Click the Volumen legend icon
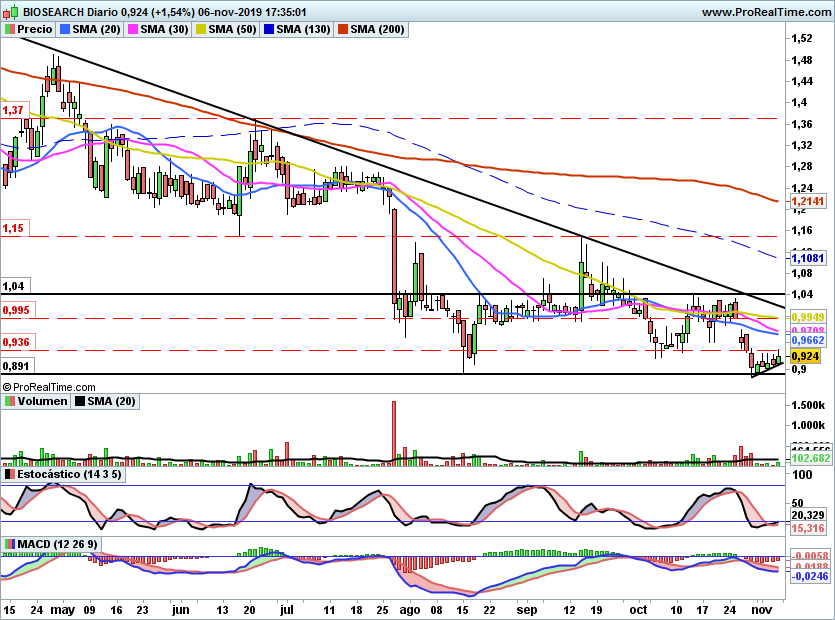Viewport: 835px width, 620px height. [x=10, y=401]
